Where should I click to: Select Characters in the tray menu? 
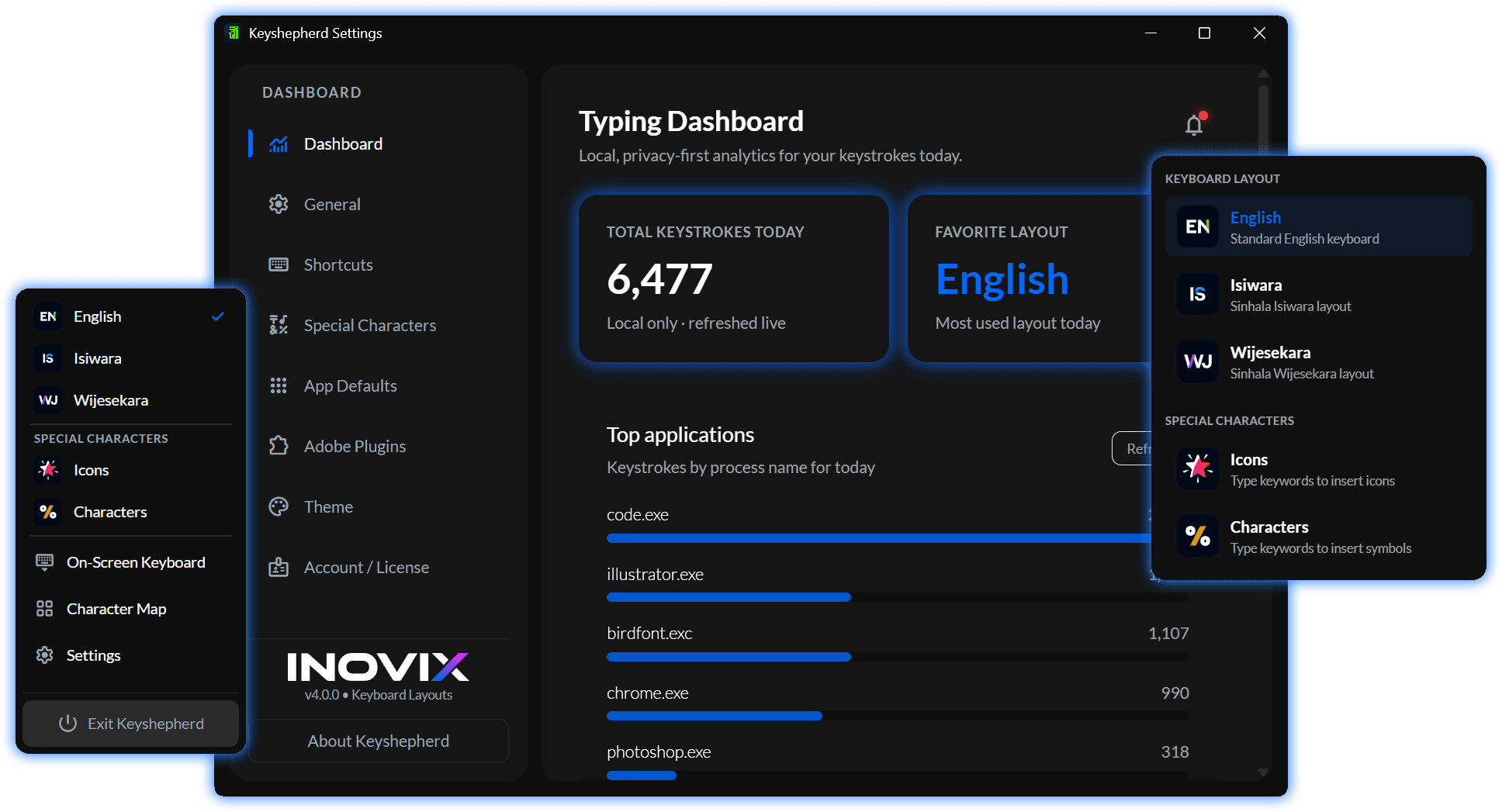(x=130, y=512)
